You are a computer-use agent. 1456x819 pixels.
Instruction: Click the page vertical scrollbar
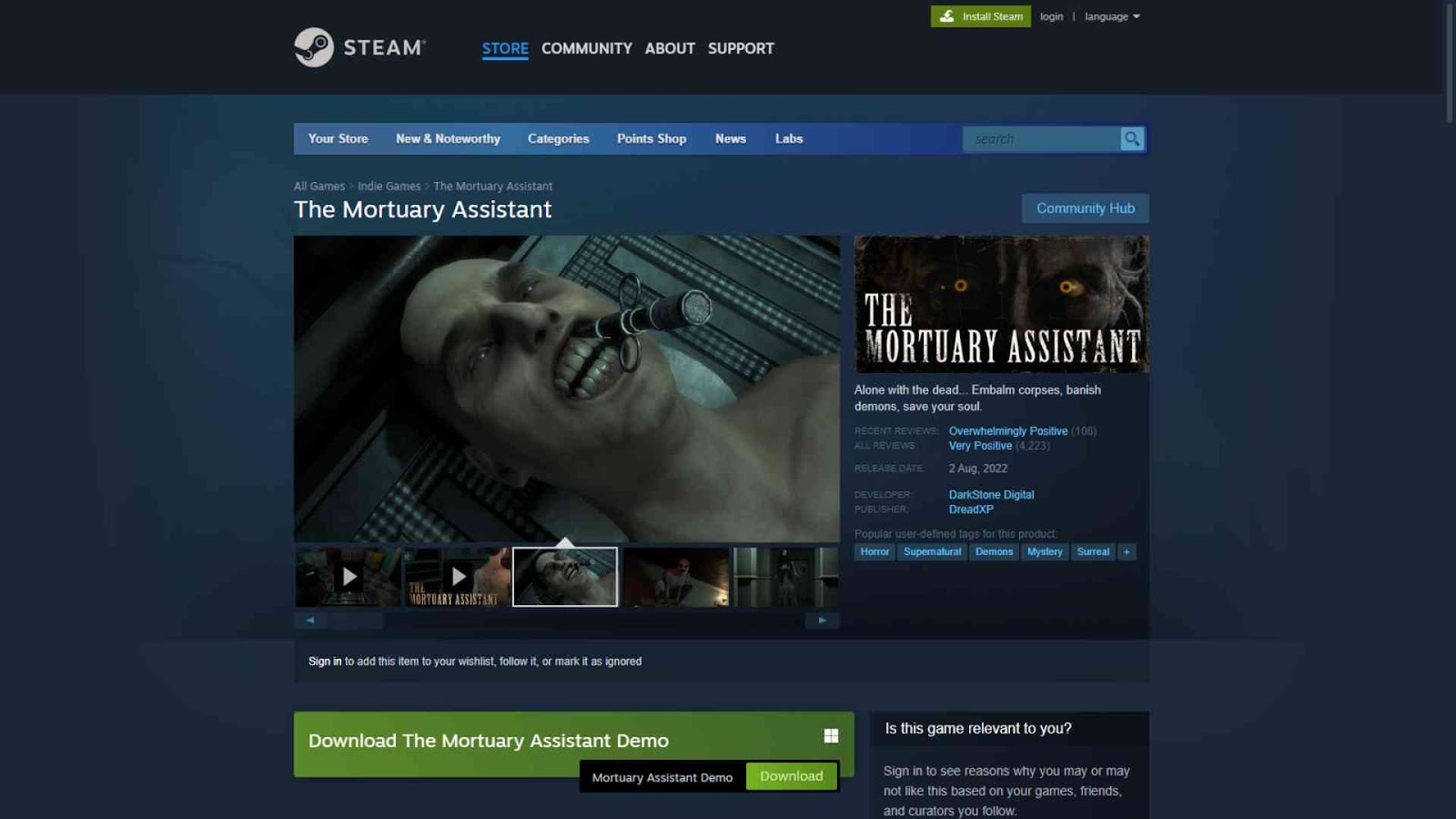point(1451,64)
